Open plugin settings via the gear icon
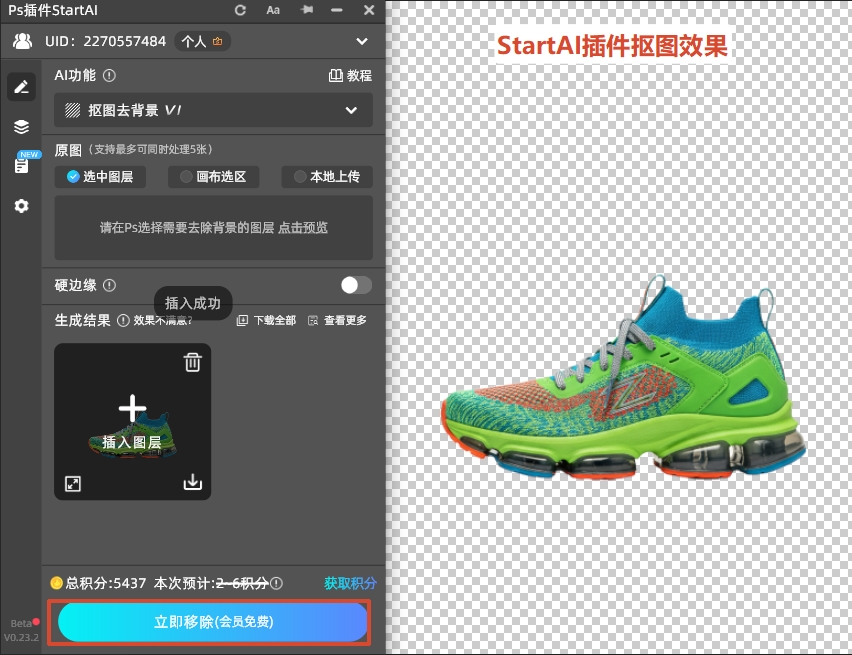 [21, 205]
